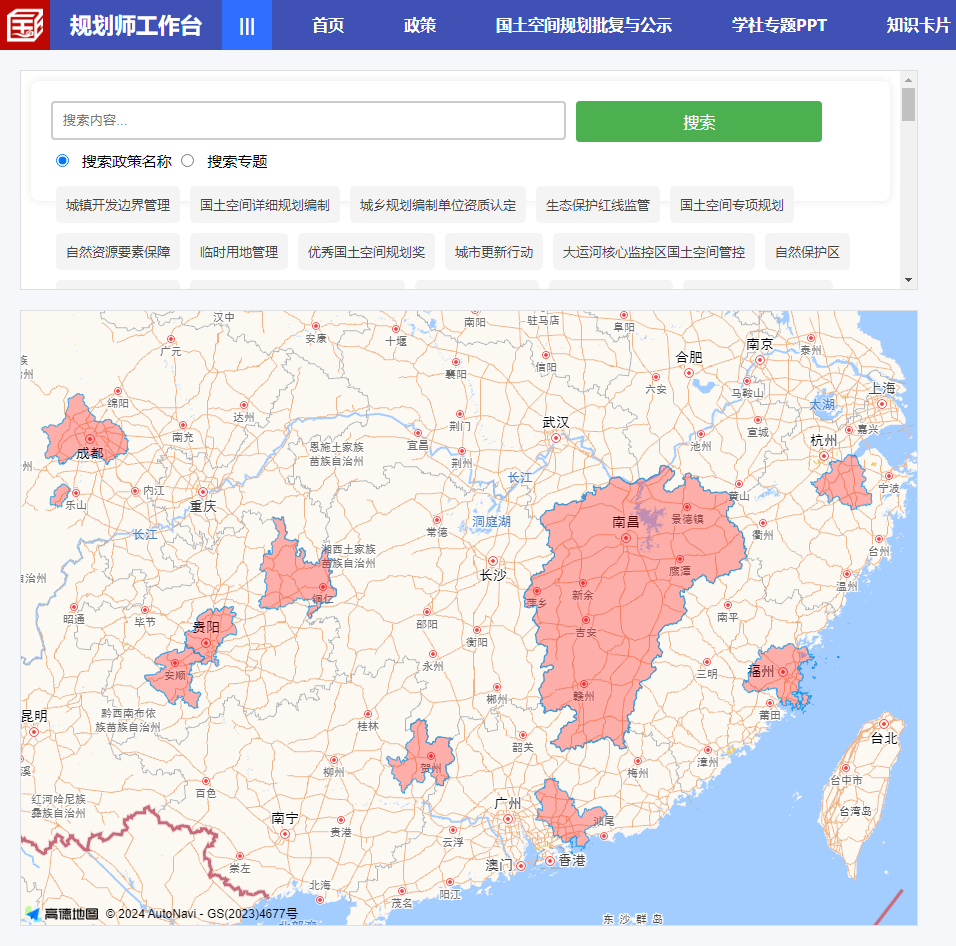Click the scrollbar up arrow in search panel
This screenshot has width=956, height=946.
tap(908, 80)
